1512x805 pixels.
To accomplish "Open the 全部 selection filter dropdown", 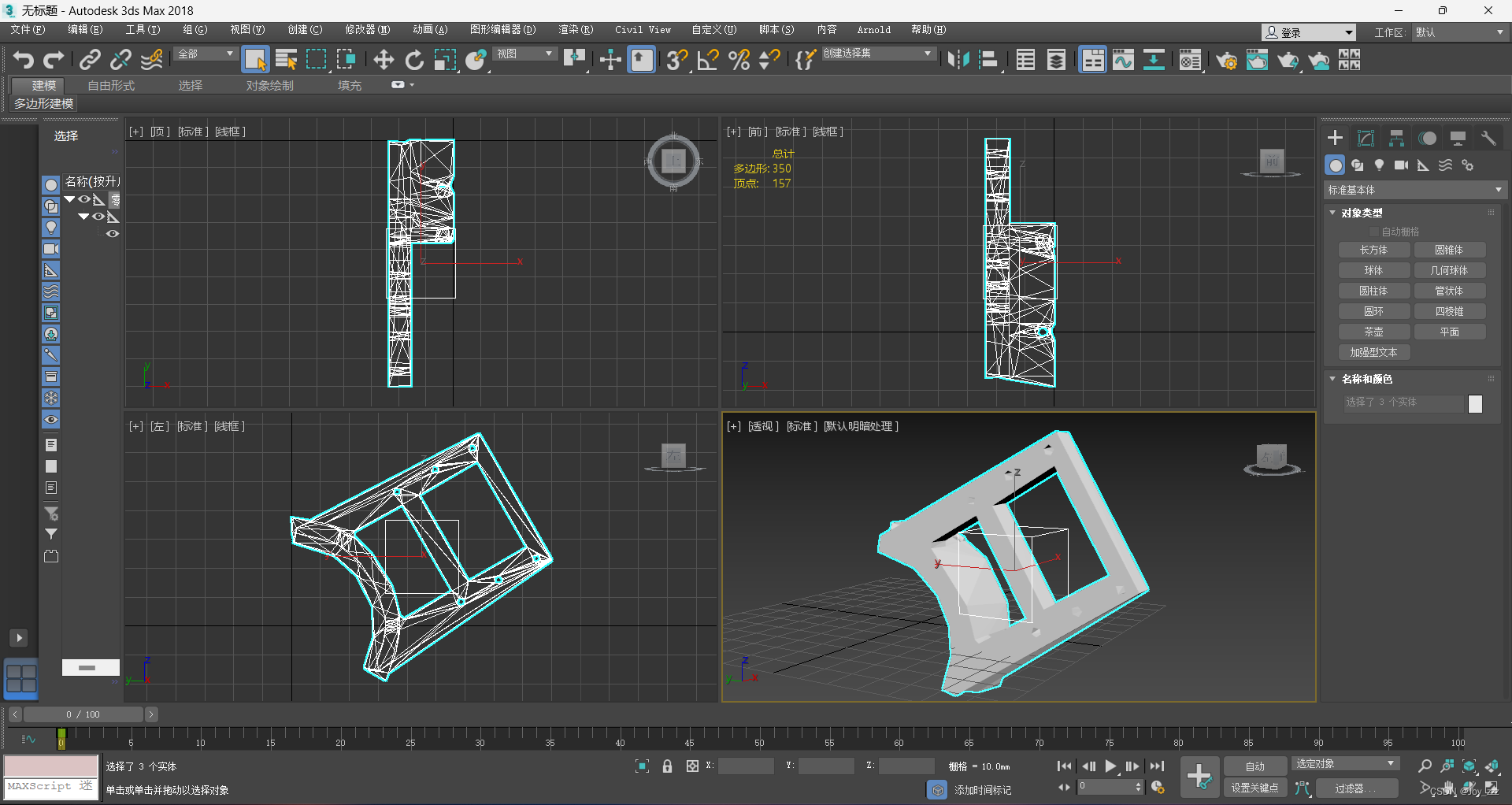I will 206,54.
